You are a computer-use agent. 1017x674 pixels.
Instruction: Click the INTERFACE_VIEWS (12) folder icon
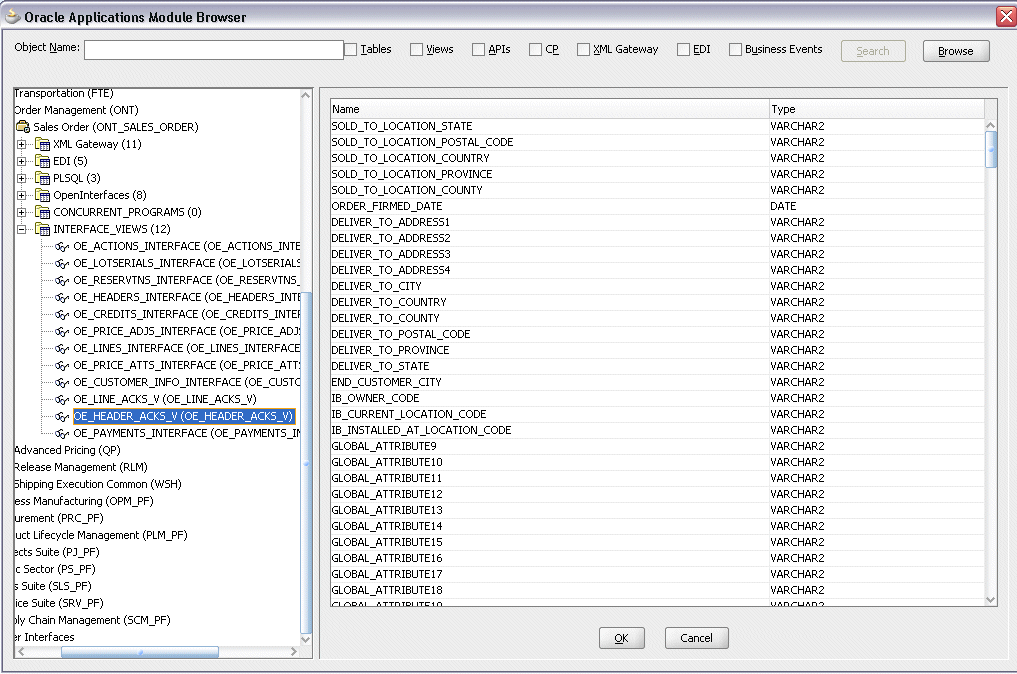pos(42,229)
